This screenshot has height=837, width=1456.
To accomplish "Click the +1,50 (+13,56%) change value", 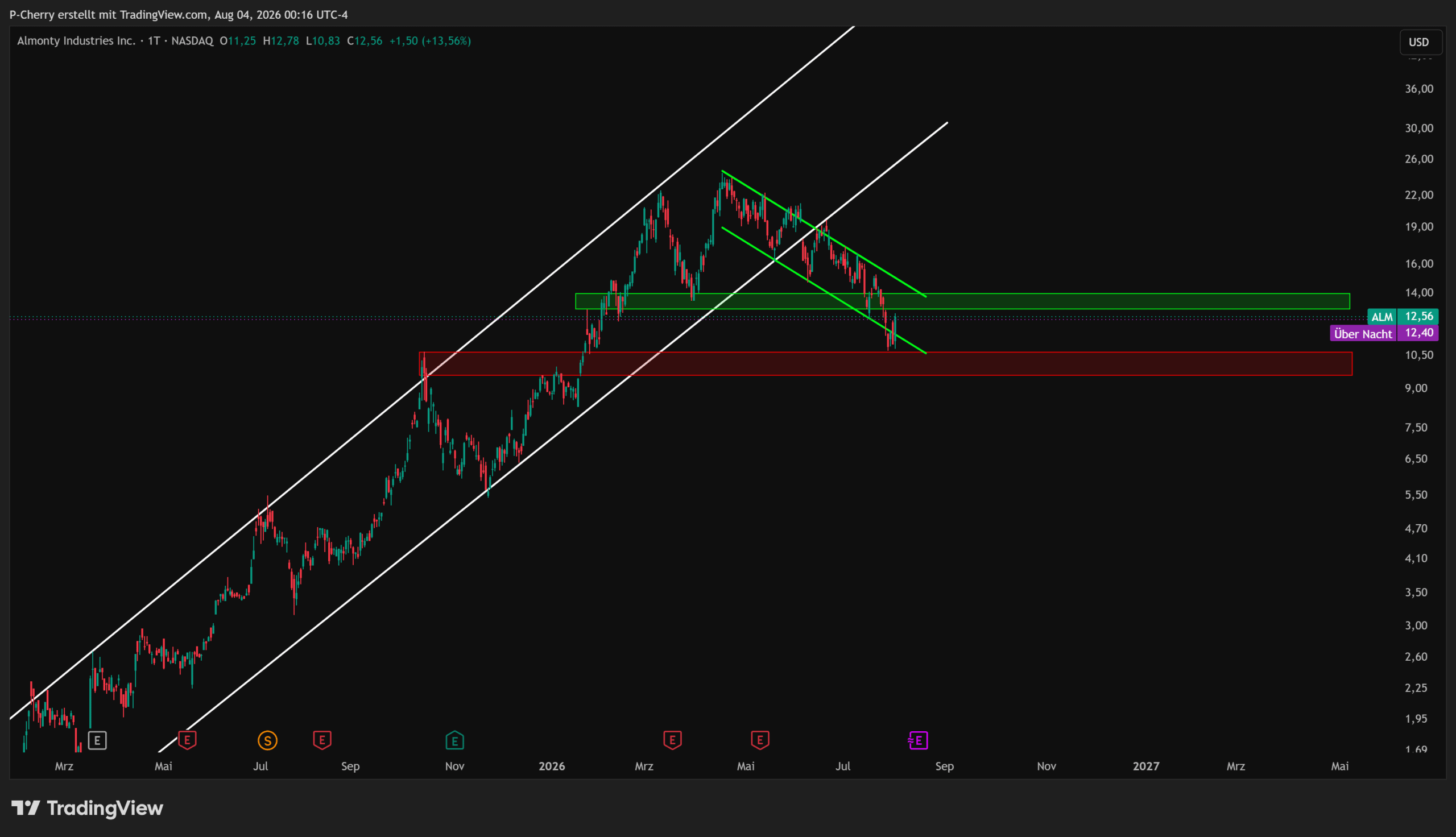I will (430, 41).
